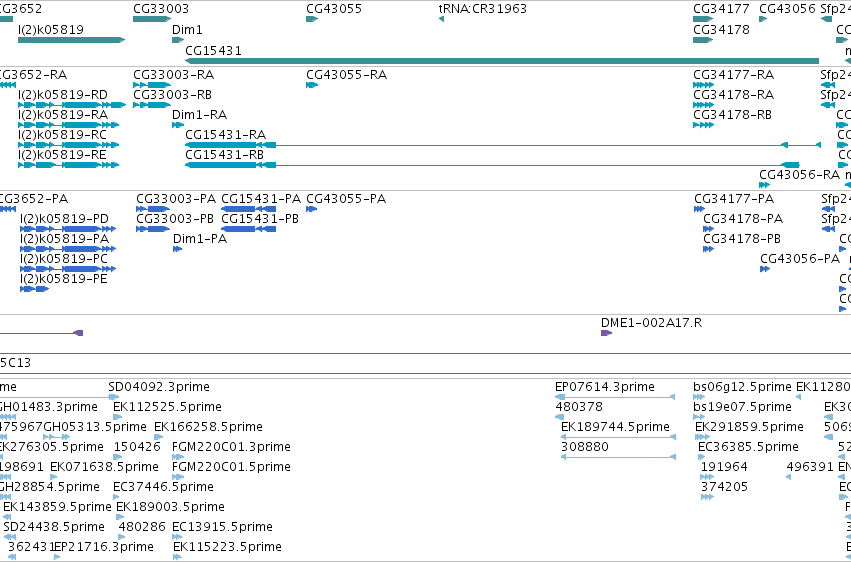
Task: Select protein CG33003-PA
Action: point(176,199)
